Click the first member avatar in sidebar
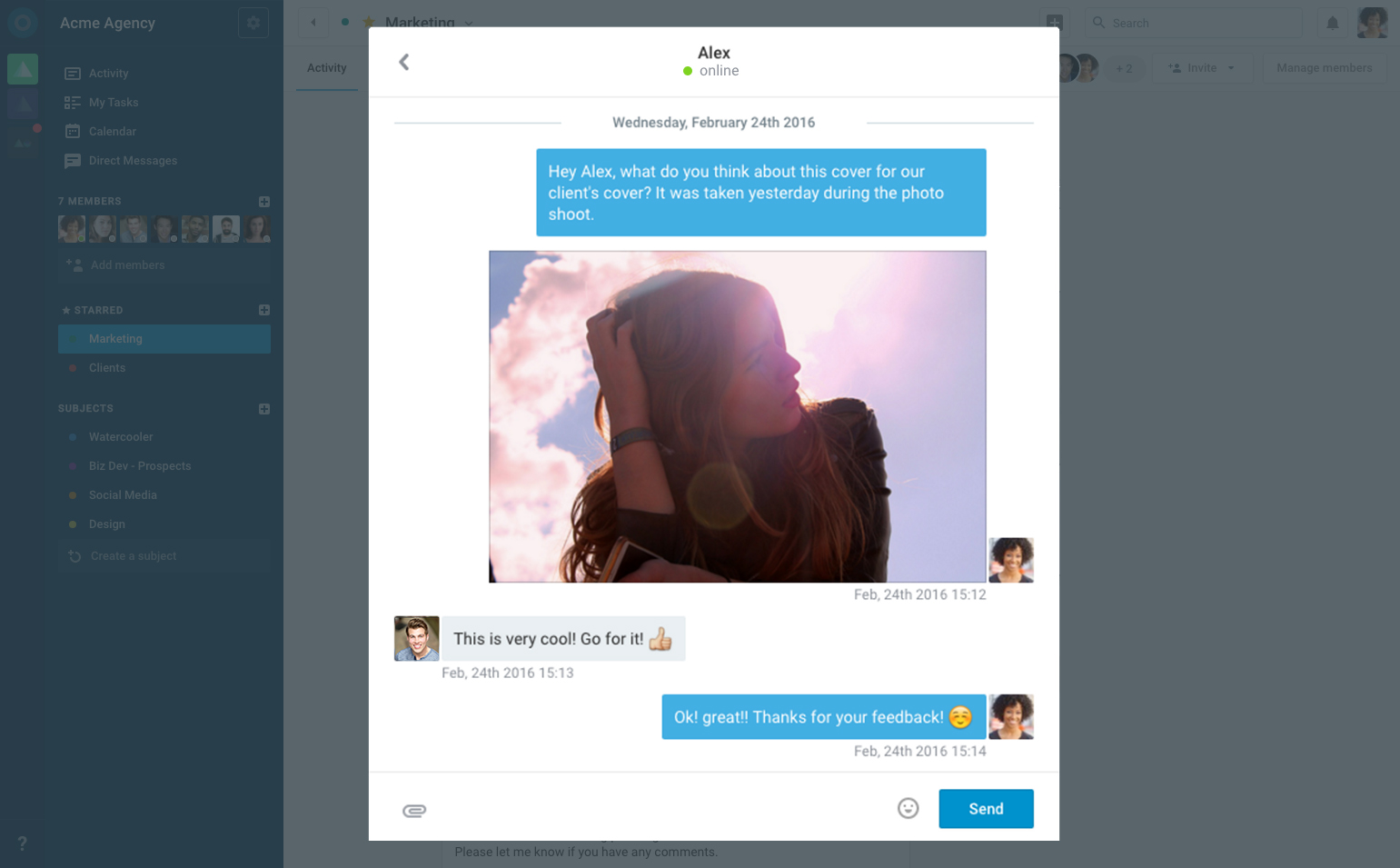1400x868 pixels. [72, 229]
